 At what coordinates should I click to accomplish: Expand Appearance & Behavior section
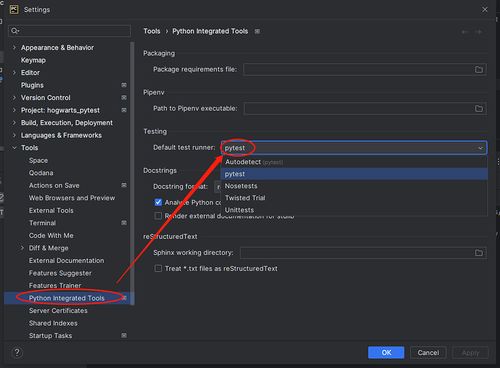coord(14,48)
